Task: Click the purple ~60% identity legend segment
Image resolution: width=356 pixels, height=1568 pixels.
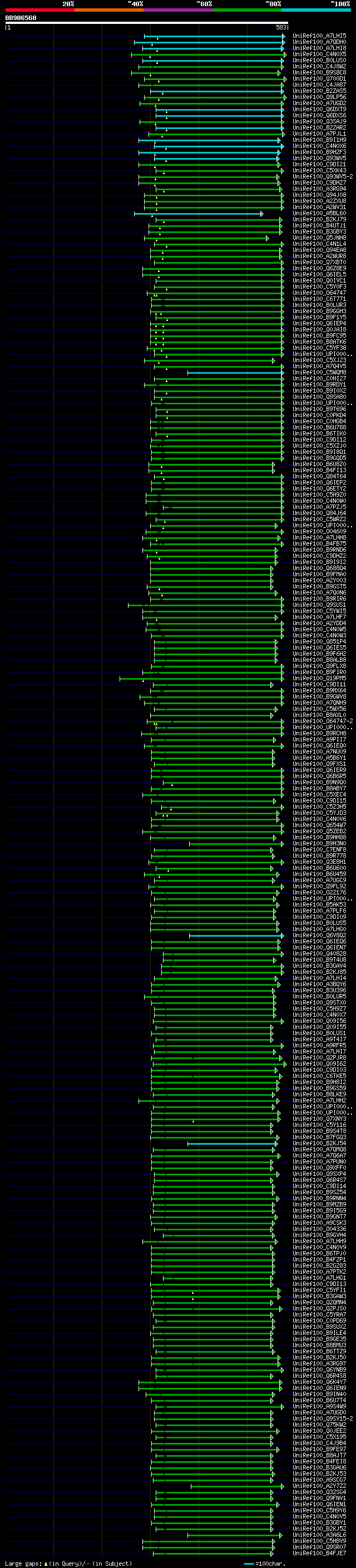Action: click(179, 10)
